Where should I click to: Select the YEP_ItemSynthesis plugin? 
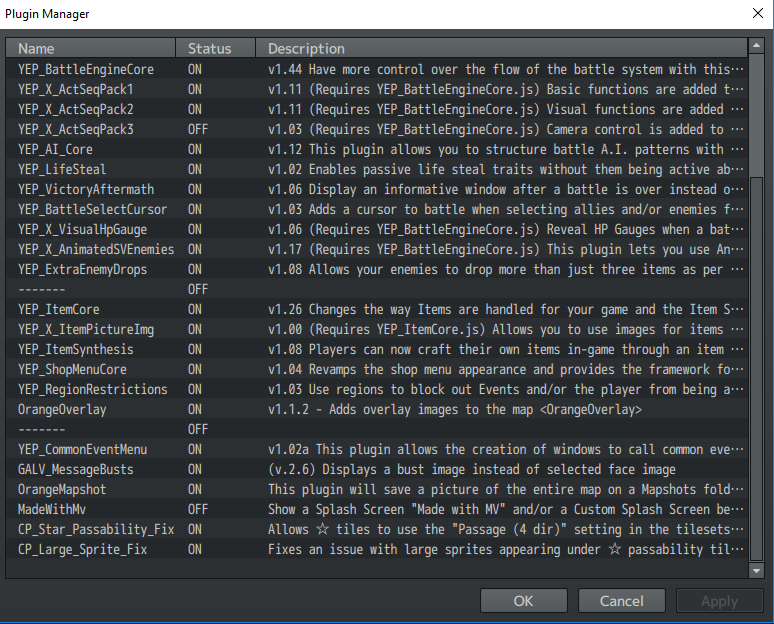377,349
